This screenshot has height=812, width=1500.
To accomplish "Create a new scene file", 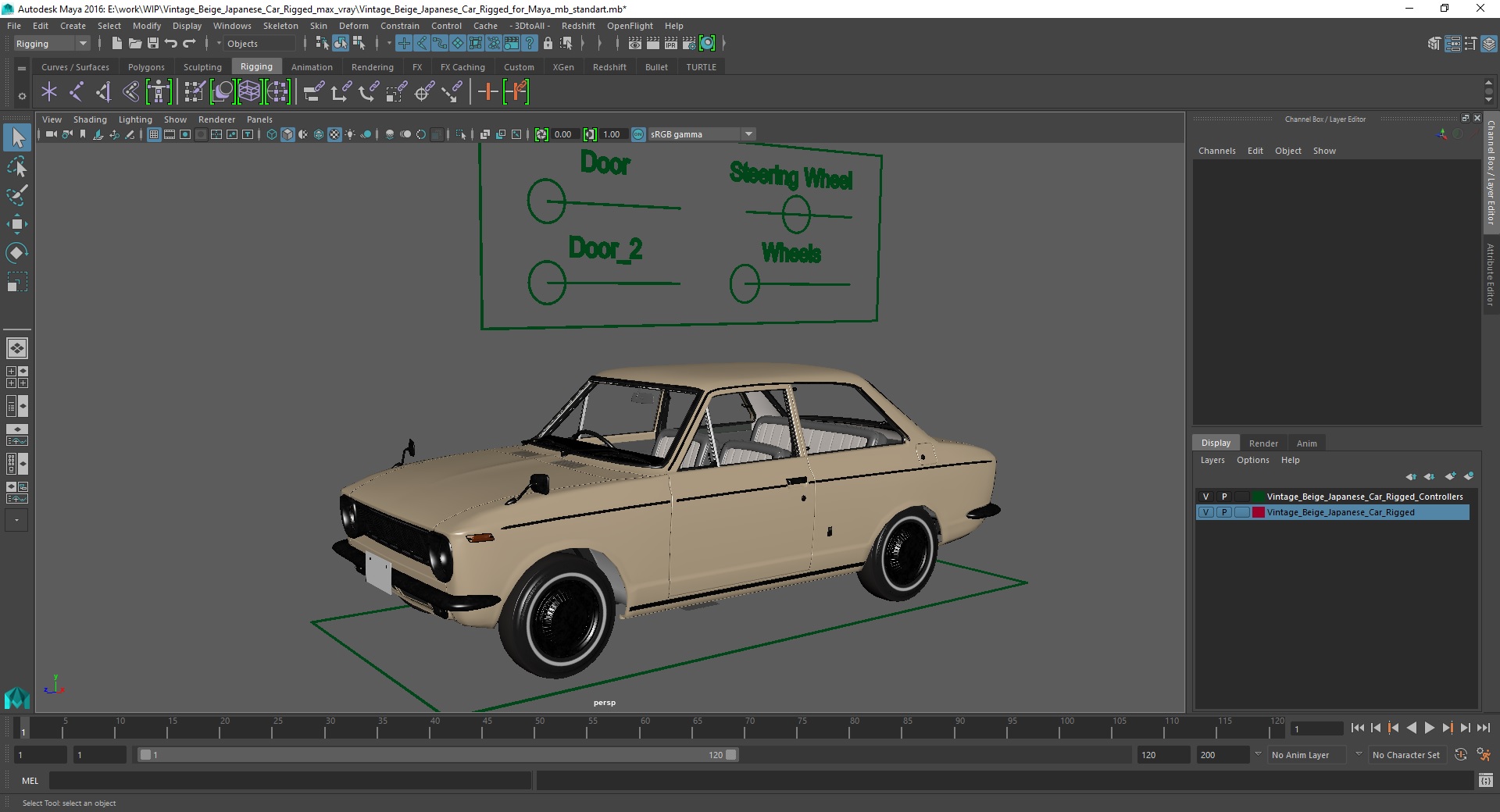I will pyautogui.click(x=116, y=44).
